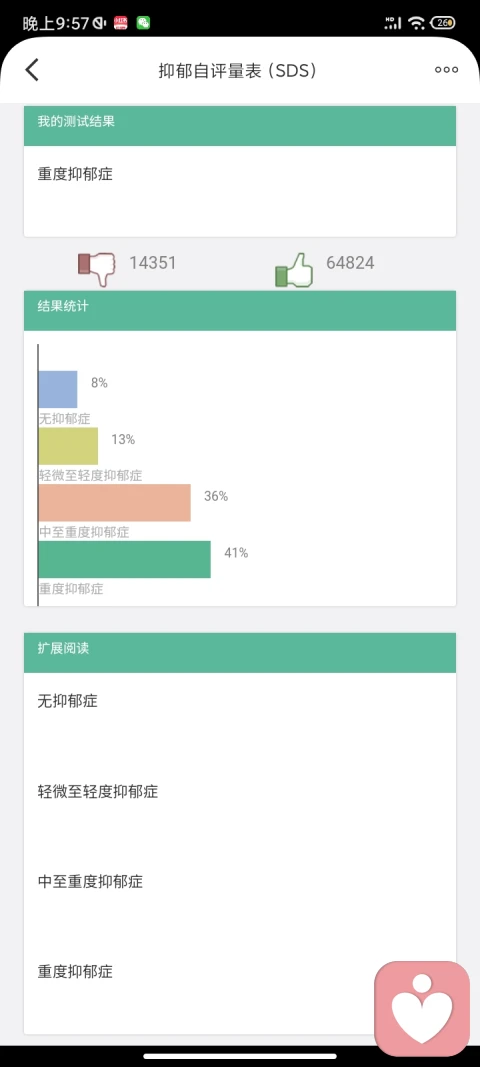Tap the battery indicator icon
This screenshot has height=1067, width=480.
(x=444, y=23)
